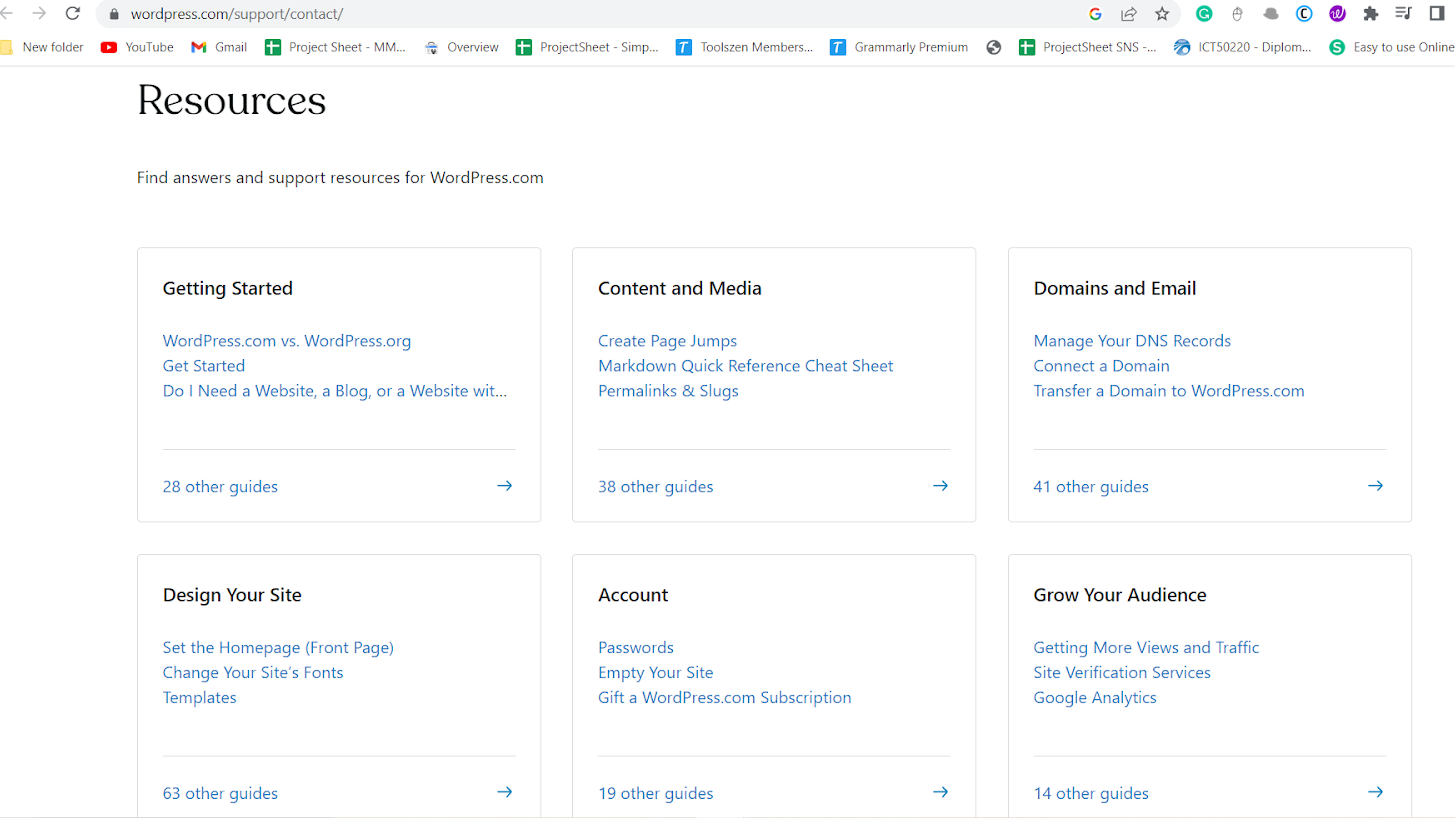1455x818 pixels.
Task: Open the Google Analytics guide link
Action: point(1095,698)
